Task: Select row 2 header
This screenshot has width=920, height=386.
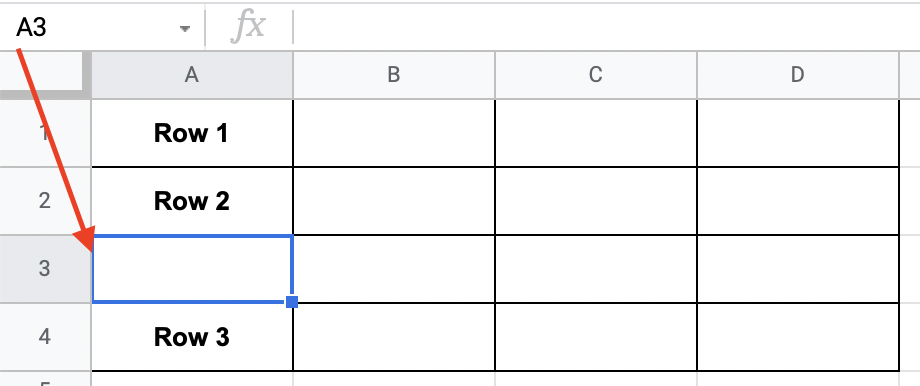Action: point(45,201)
